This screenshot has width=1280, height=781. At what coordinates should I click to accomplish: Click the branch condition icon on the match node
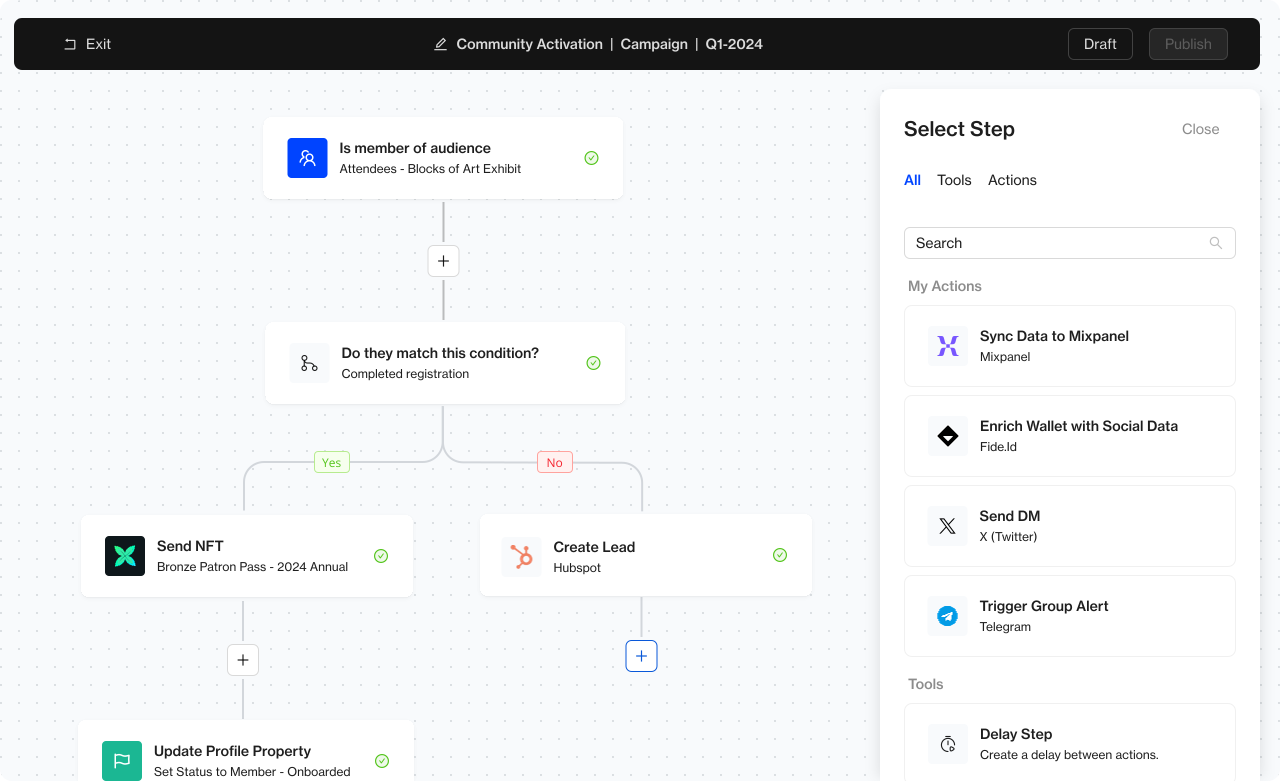(x=309, y=362)
